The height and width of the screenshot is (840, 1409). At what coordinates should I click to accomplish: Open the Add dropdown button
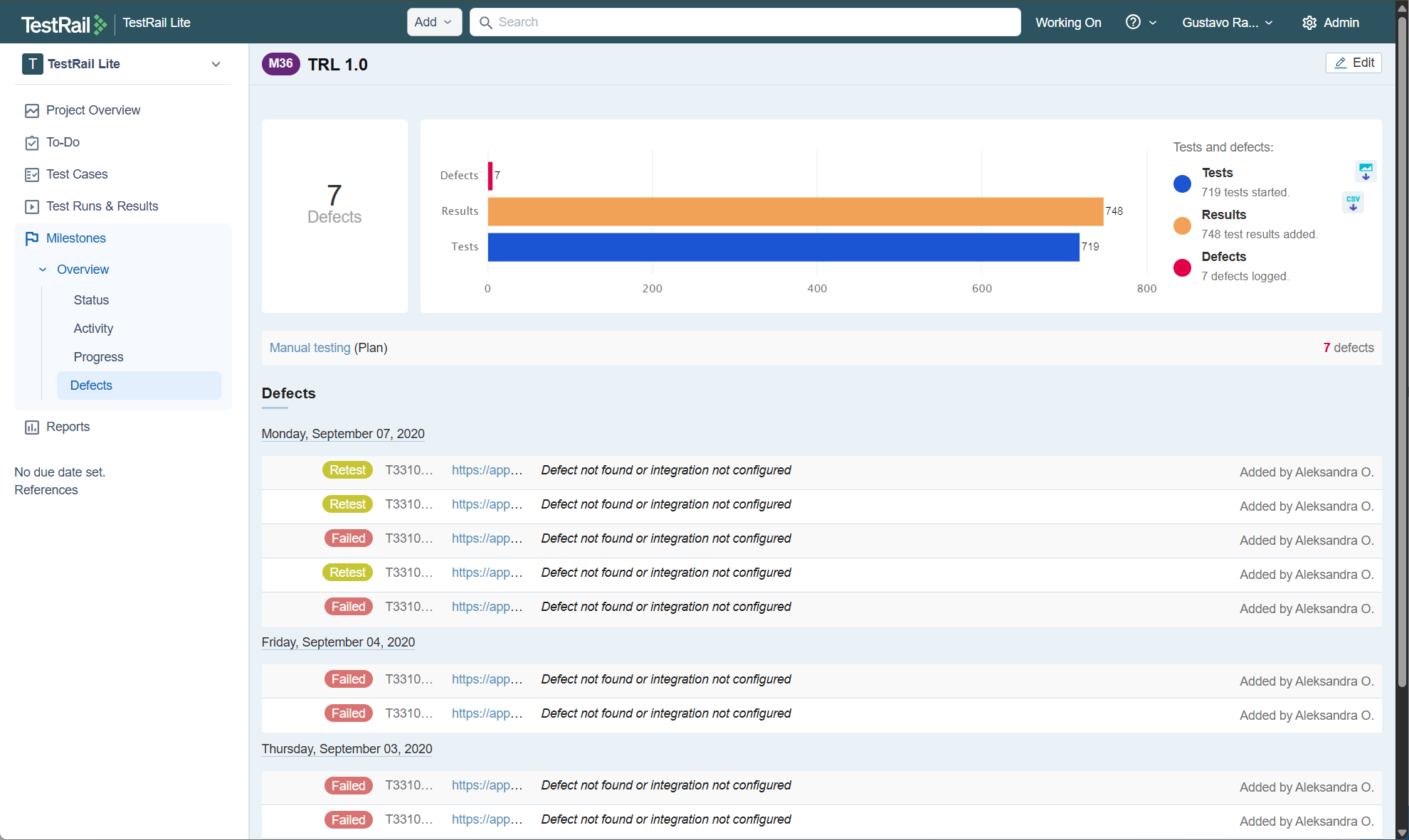click(433, 22)
